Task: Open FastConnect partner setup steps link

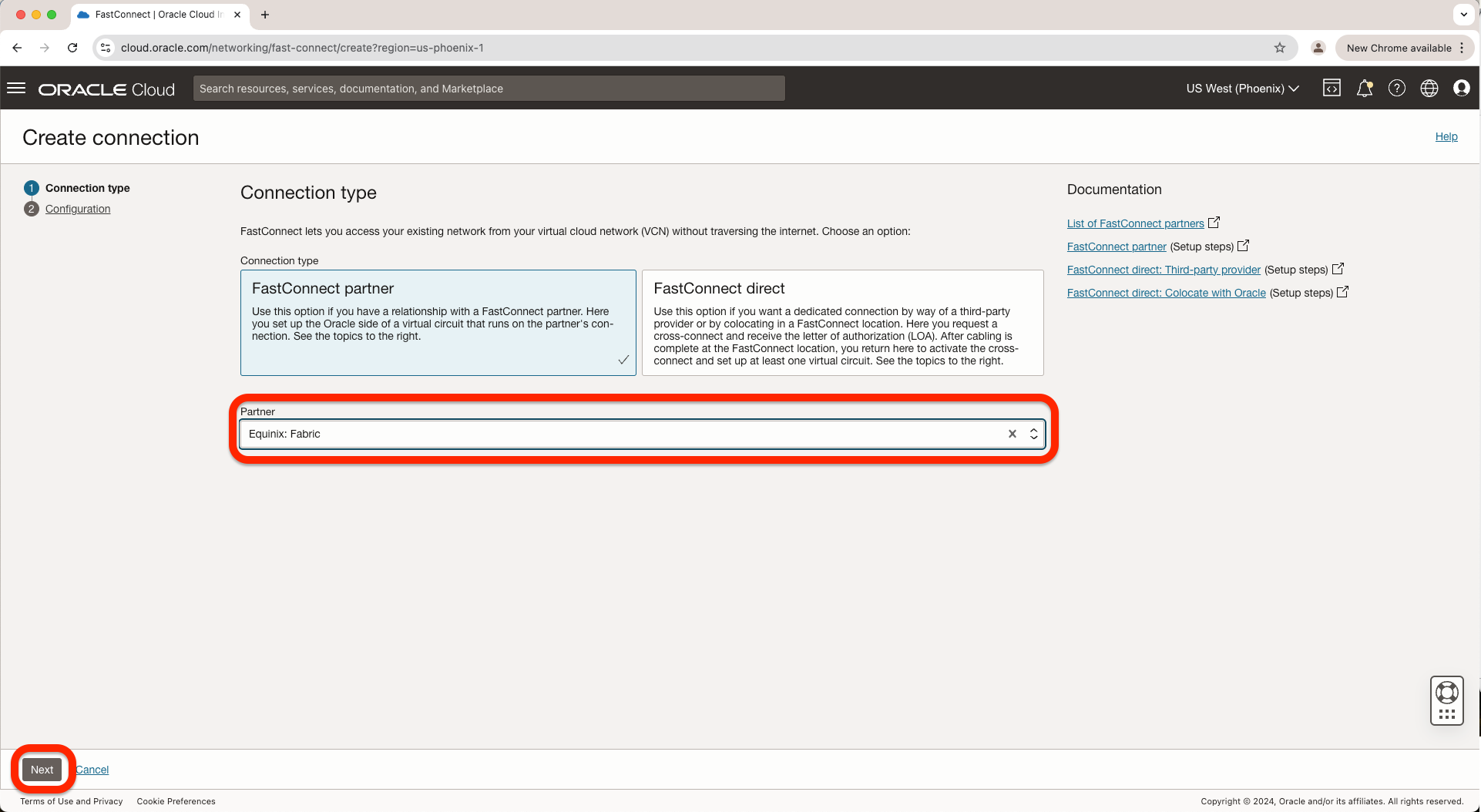Action: (1117, 247)
